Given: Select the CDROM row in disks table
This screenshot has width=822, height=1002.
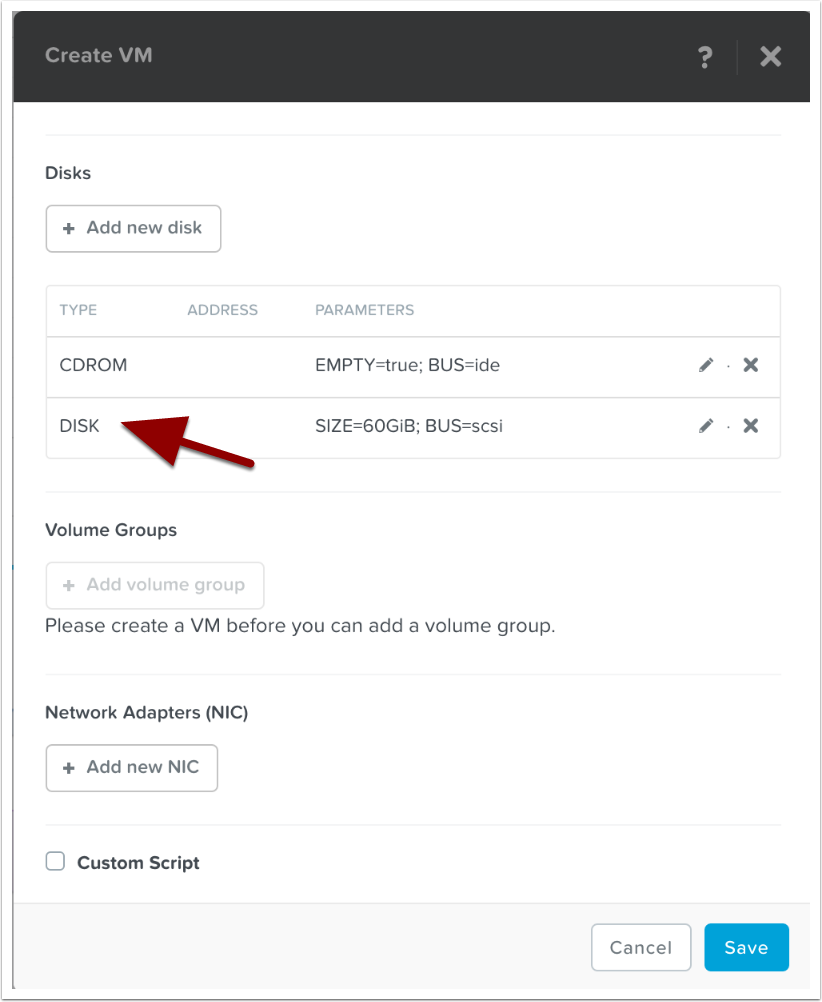Looking at the screenshot, I should click(93, 365).
